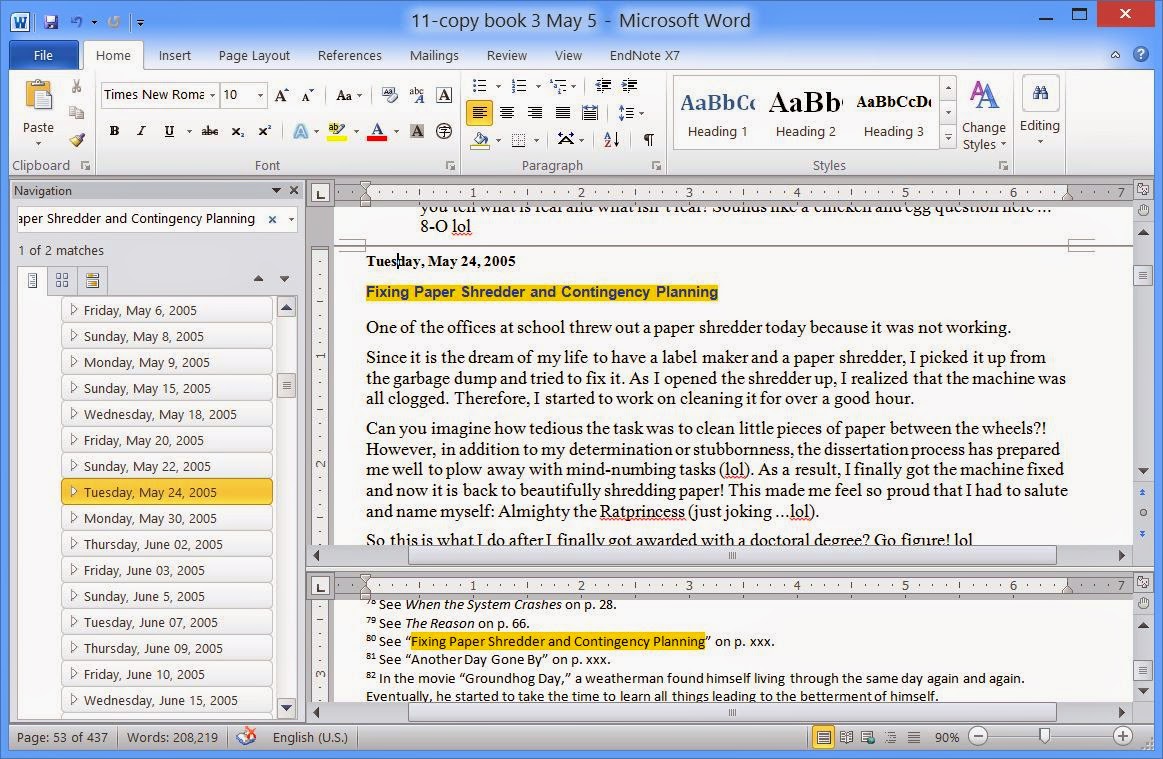Switch to the References tab
Viewport: 1163px width, 759px height.
pos(349,55)
